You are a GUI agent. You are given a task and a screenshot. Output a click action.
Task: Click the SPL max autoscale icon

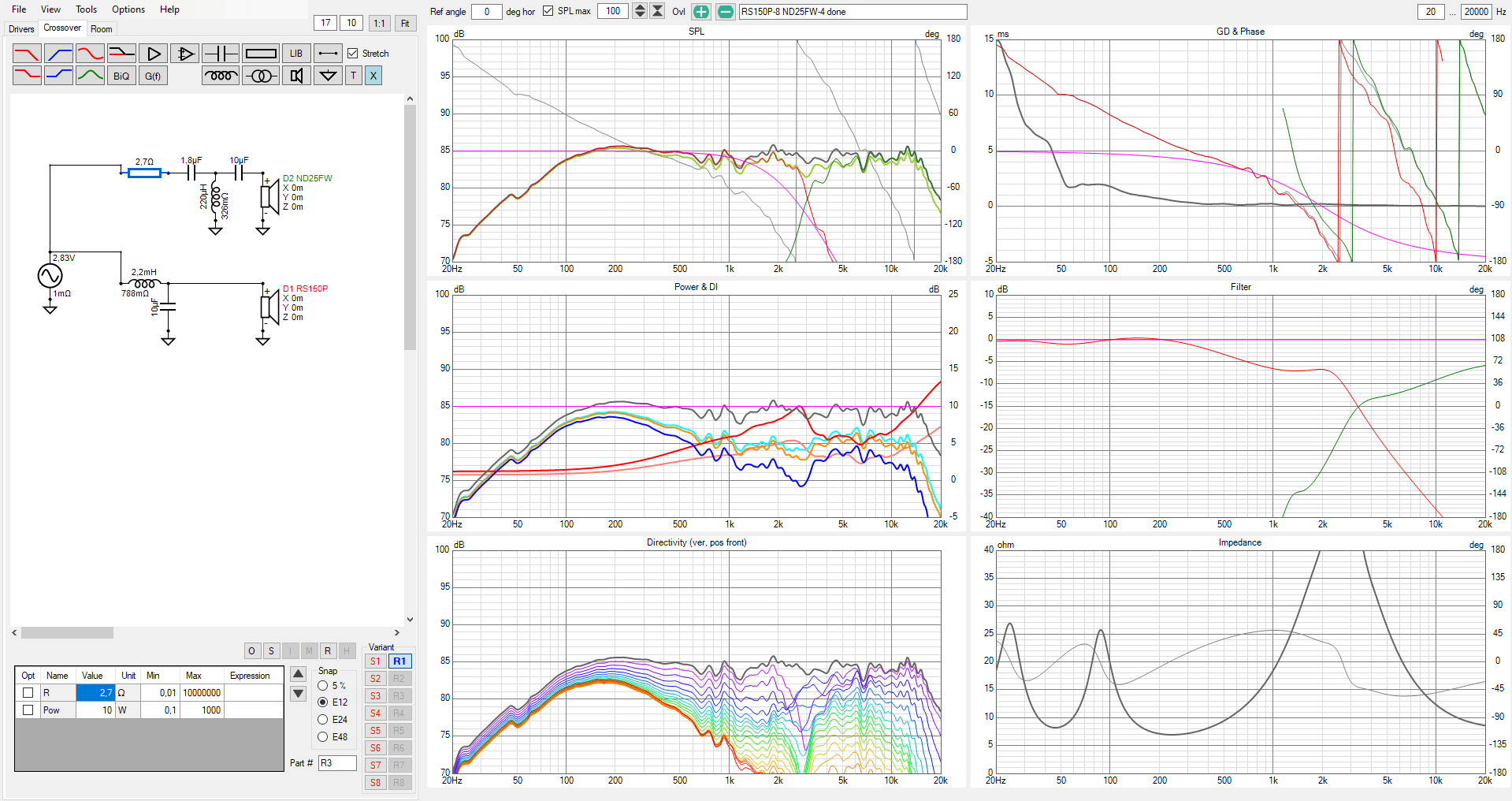tap(657, 11)
